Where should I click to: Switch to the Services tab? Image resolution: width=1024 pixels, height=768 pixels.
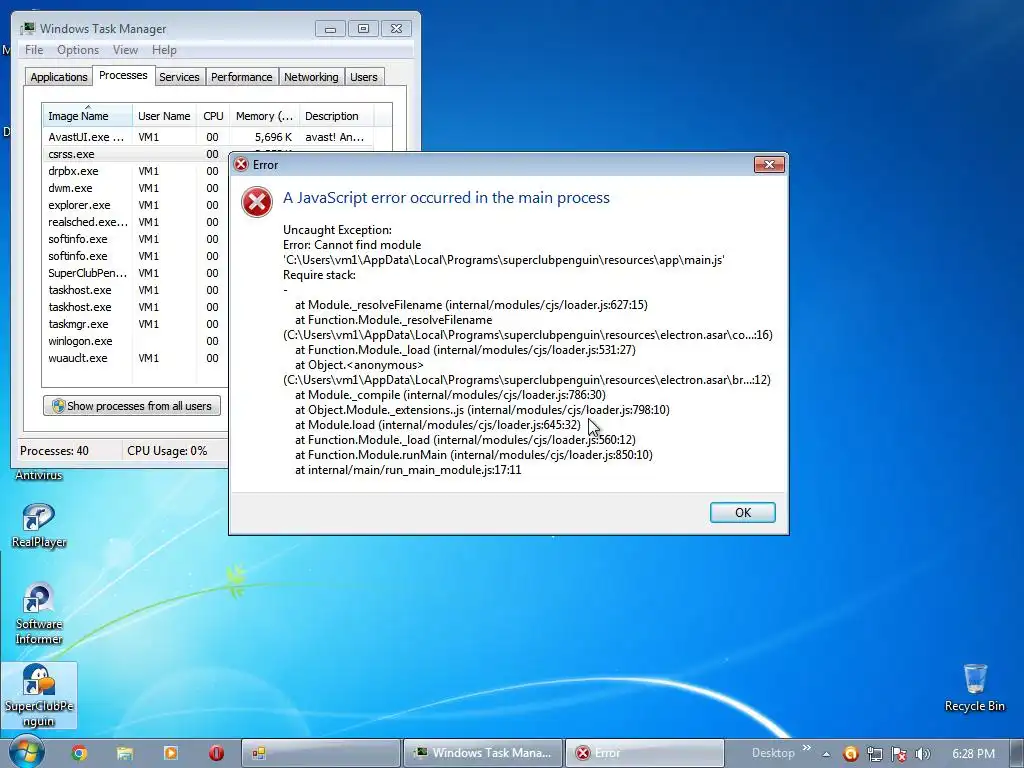(180, 77)
